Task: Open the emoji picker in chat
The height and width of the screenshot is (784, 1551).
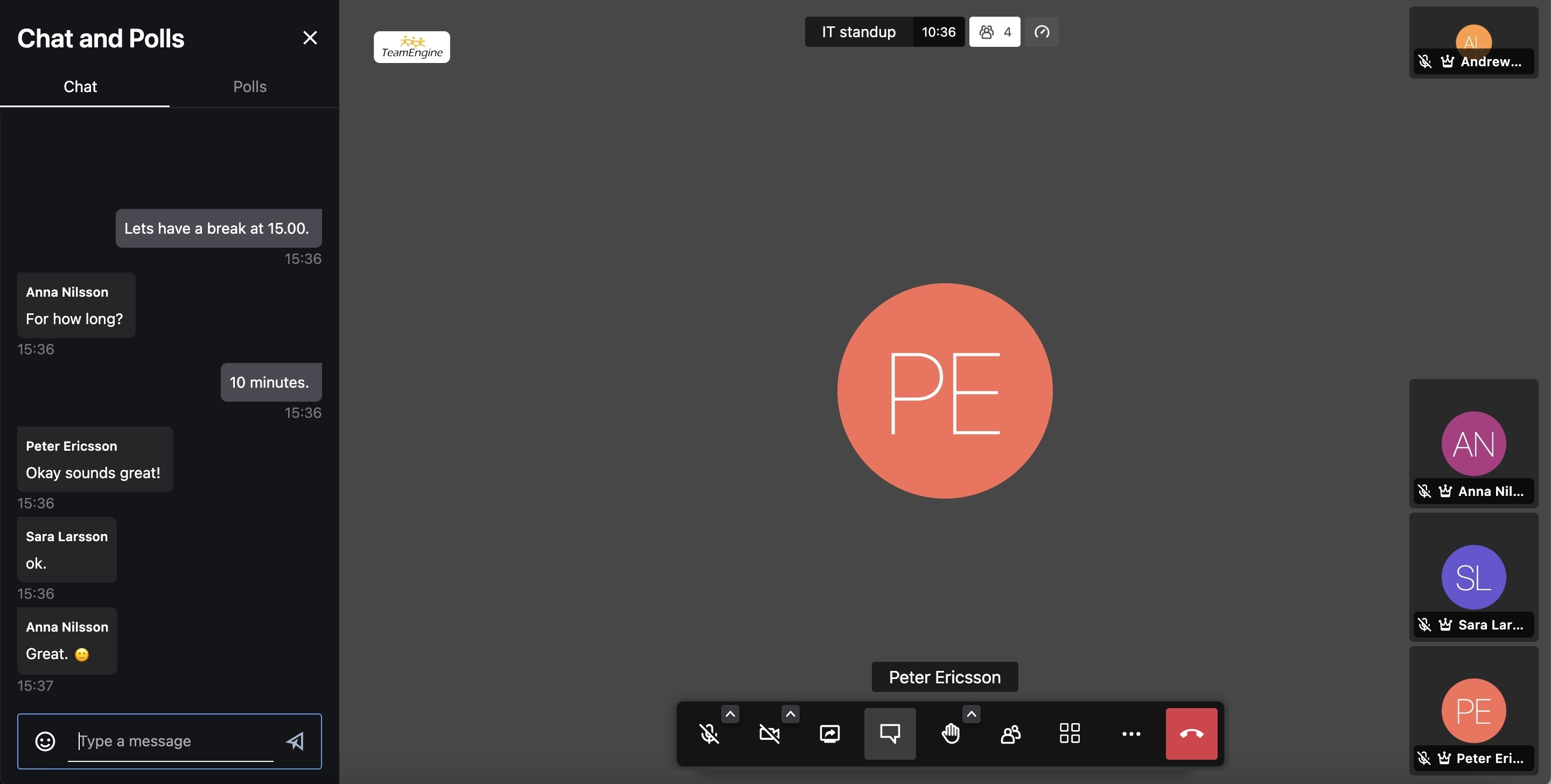Action: point(45,741)
